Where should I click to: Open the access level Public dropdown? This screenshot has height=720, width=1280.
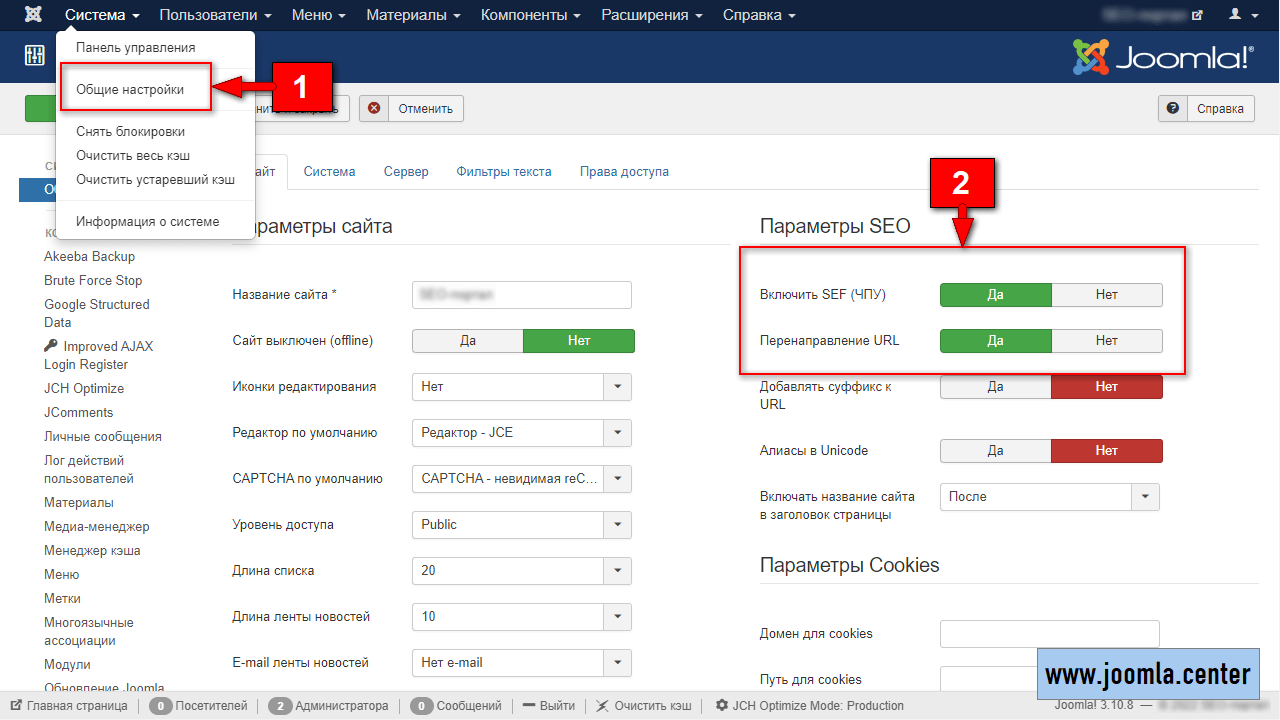click(617, 524)
